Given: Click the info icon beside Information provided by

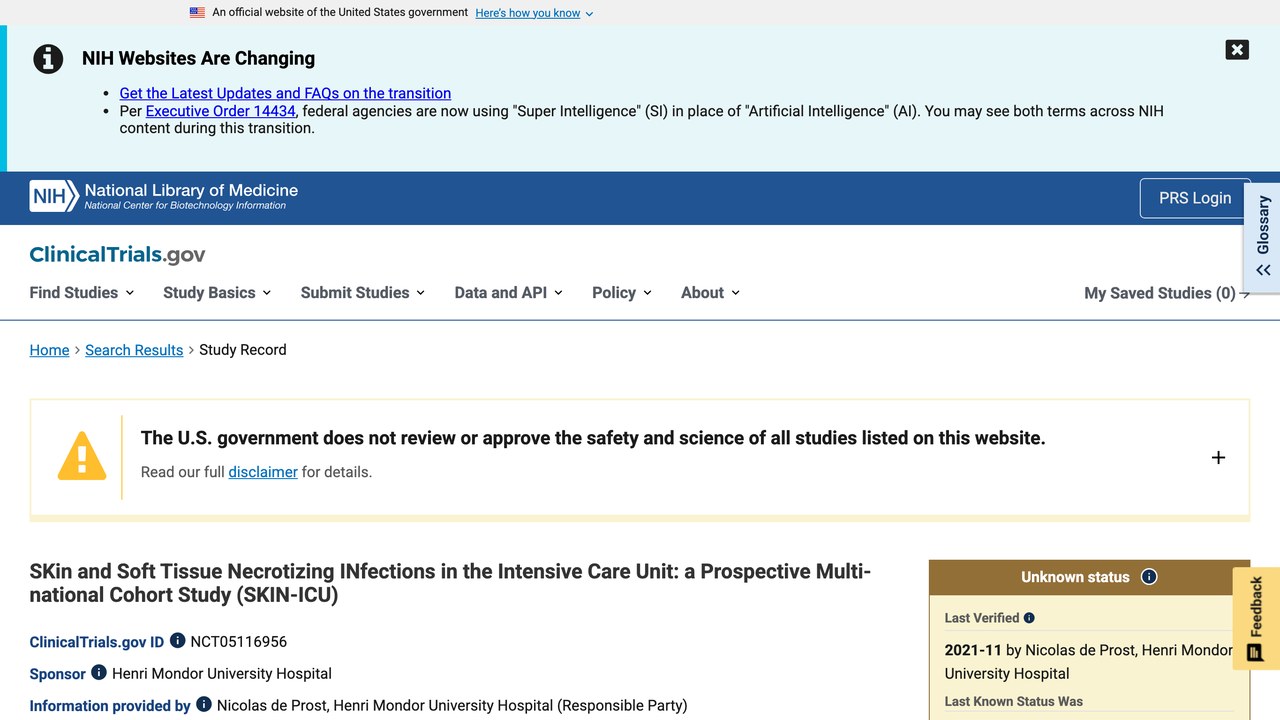Looking at the screenshot, I should point(204,704).
